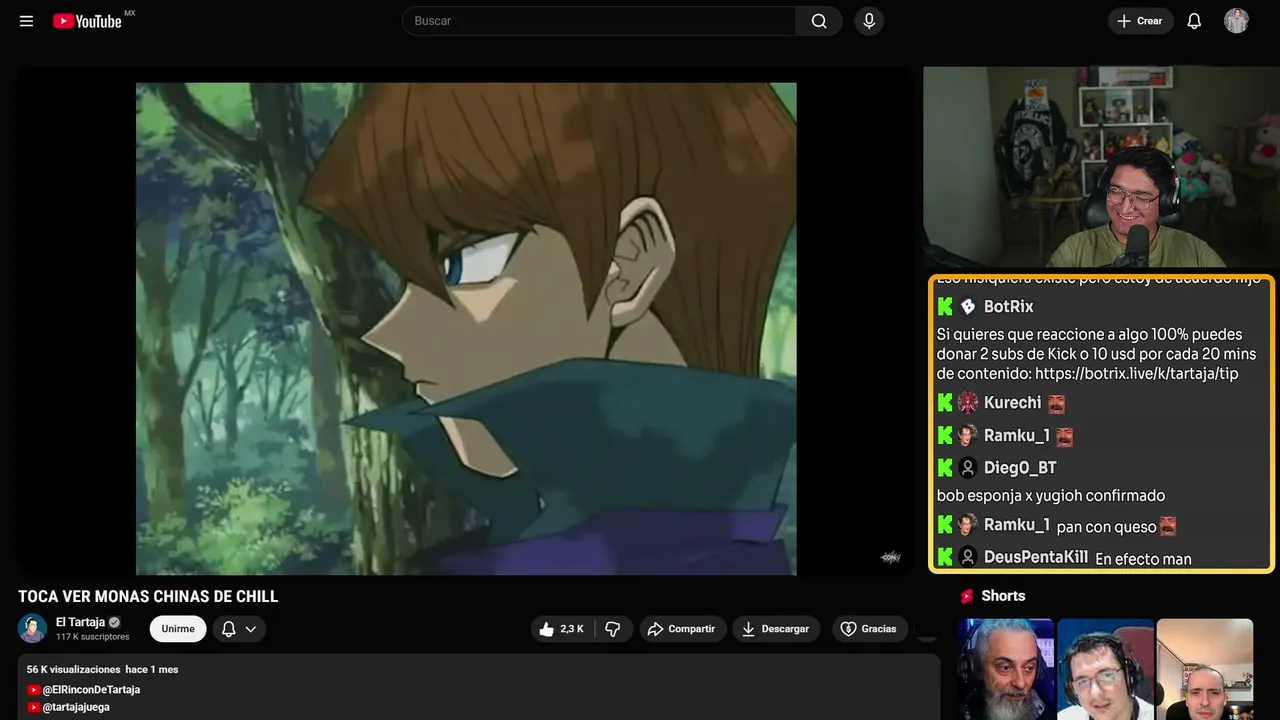Screen dimensions: 1280x720
Task: Dislike this video
Action: click(x=613, y=629)
